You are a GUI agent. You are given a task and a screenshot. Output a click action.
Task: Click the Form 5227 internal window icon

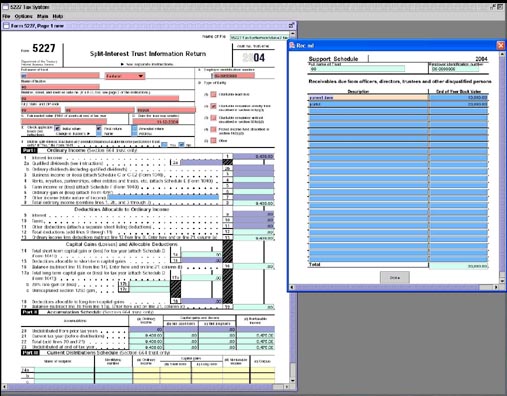pos(6,26)
